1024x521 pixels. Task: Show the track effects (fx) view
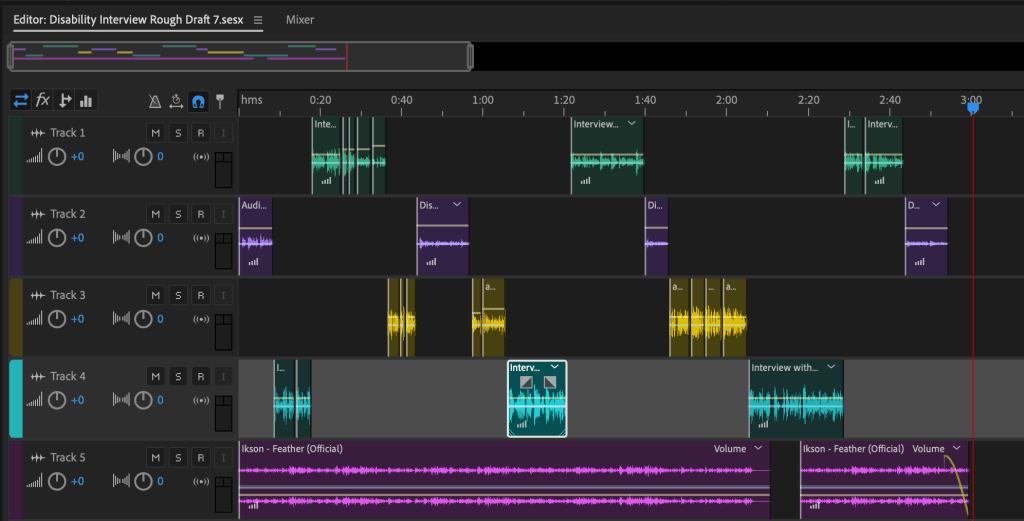pos(43,100)
